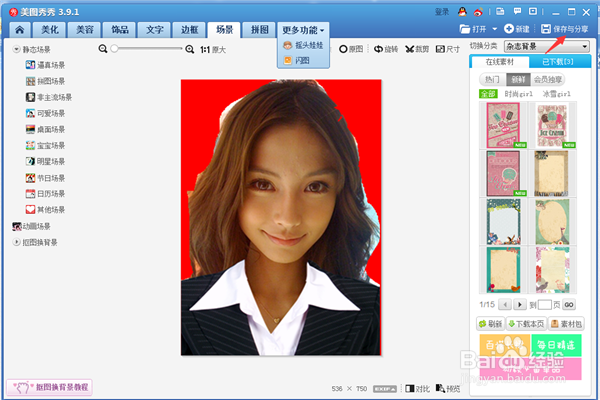600x400 pixels.
Task: Click the 刷新 refresh button
Action: [x=491, y=324]
